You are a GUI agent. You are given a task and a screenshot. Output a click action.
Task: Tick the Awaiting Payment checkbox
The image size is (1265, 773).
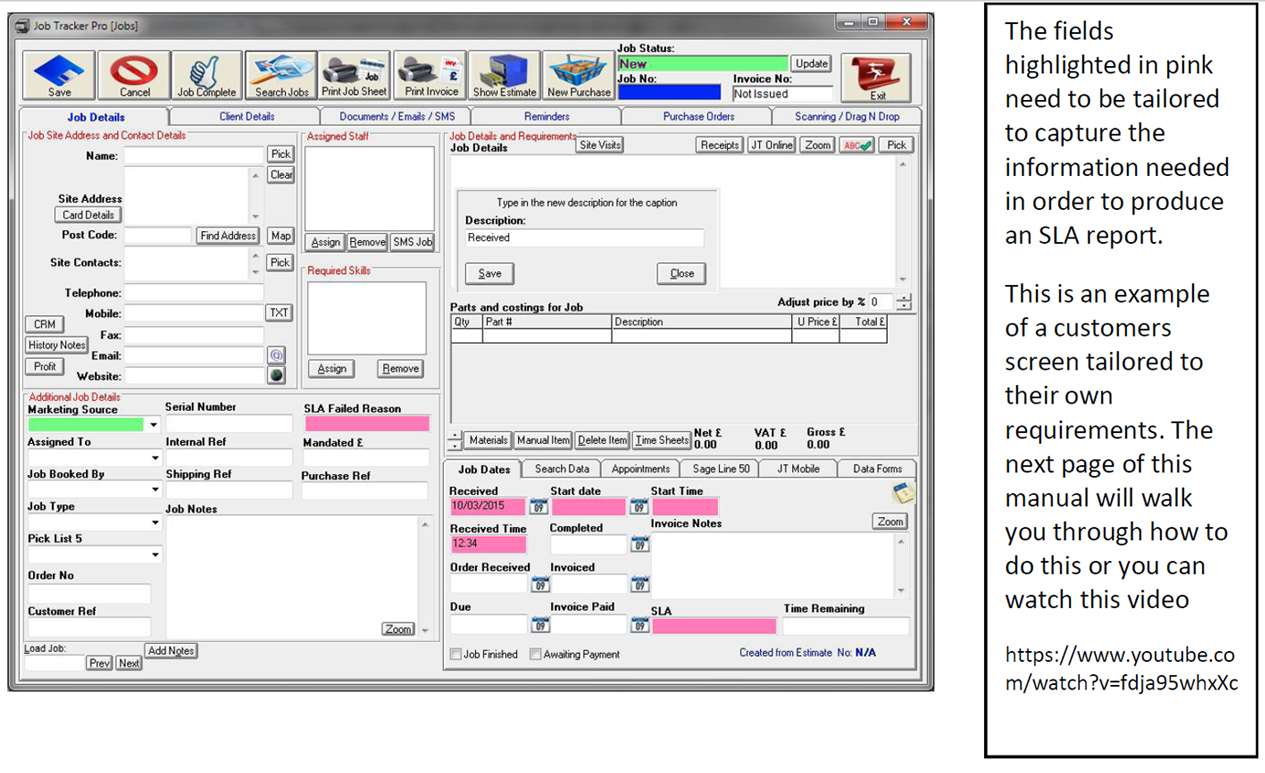pos(535,654)
